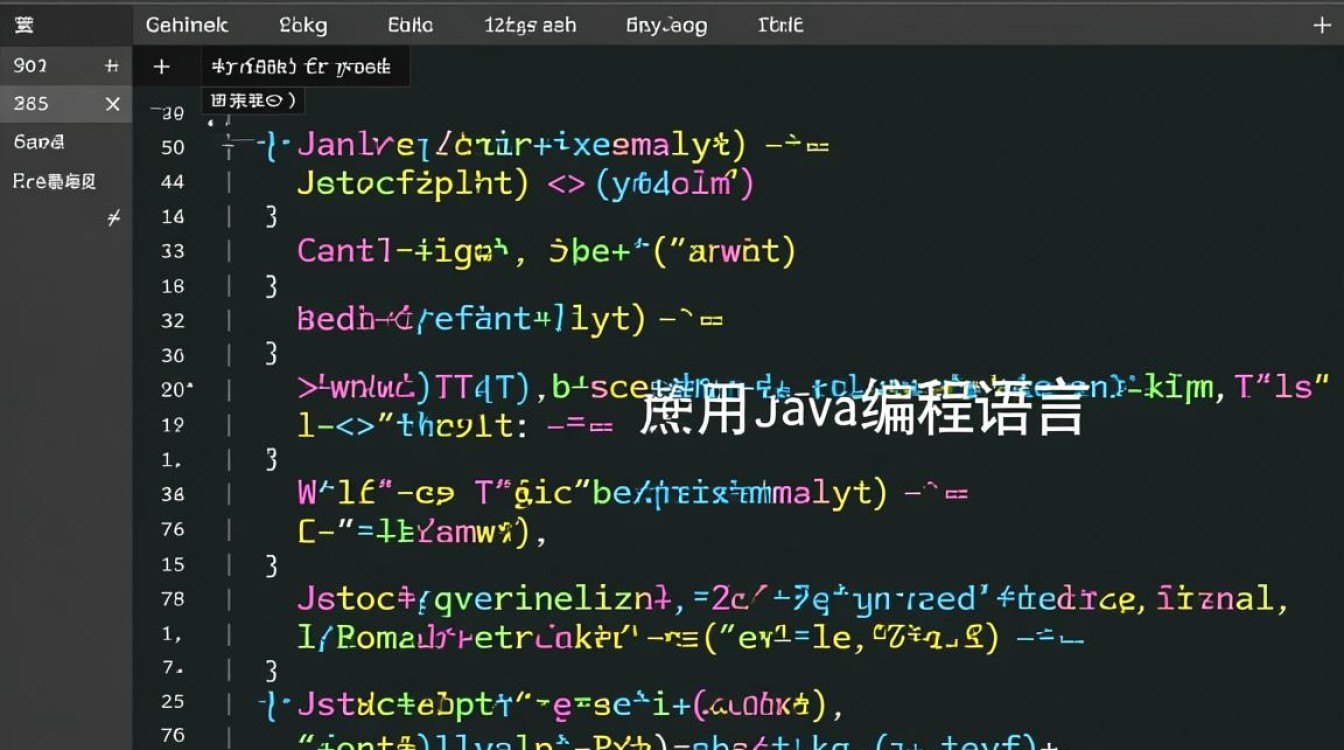This screenshot has width=1344, height=750.
Task: Click the breadcrumb label below the file tab
Action: tap(252, 100)
